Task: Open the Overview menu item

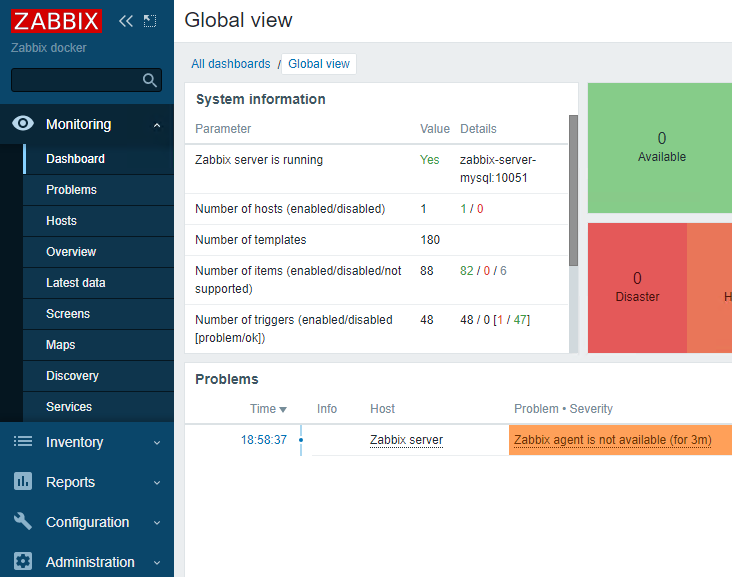Action: point(98,252)
